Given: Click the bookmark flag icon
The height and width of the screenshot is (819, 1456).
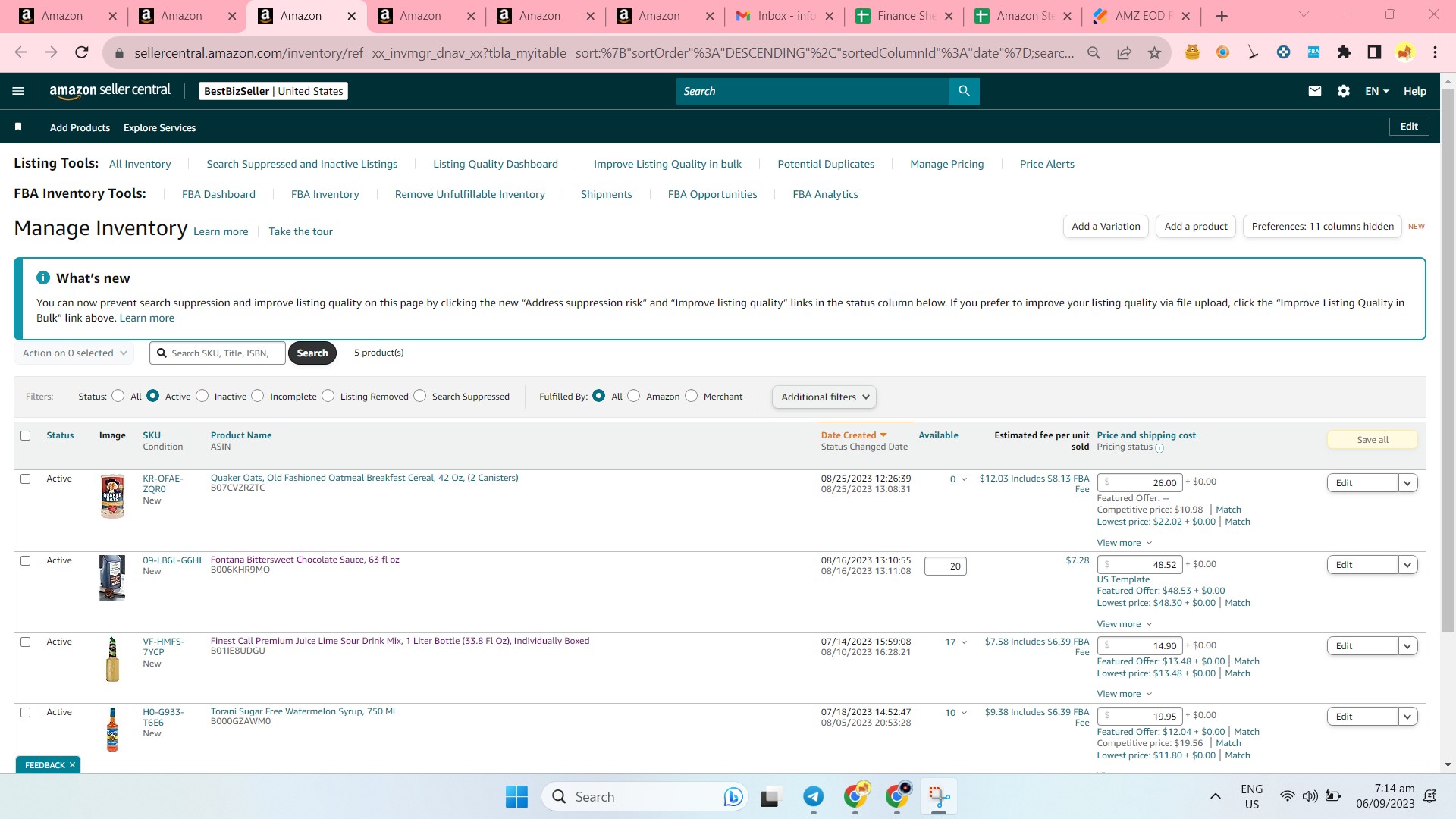Looking at the screenshot, I should click(18, 127).
